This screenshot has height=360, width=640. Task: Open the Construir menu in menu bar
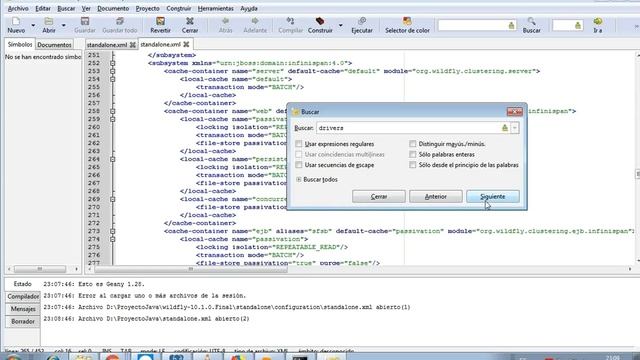click(x=179, y=8)
